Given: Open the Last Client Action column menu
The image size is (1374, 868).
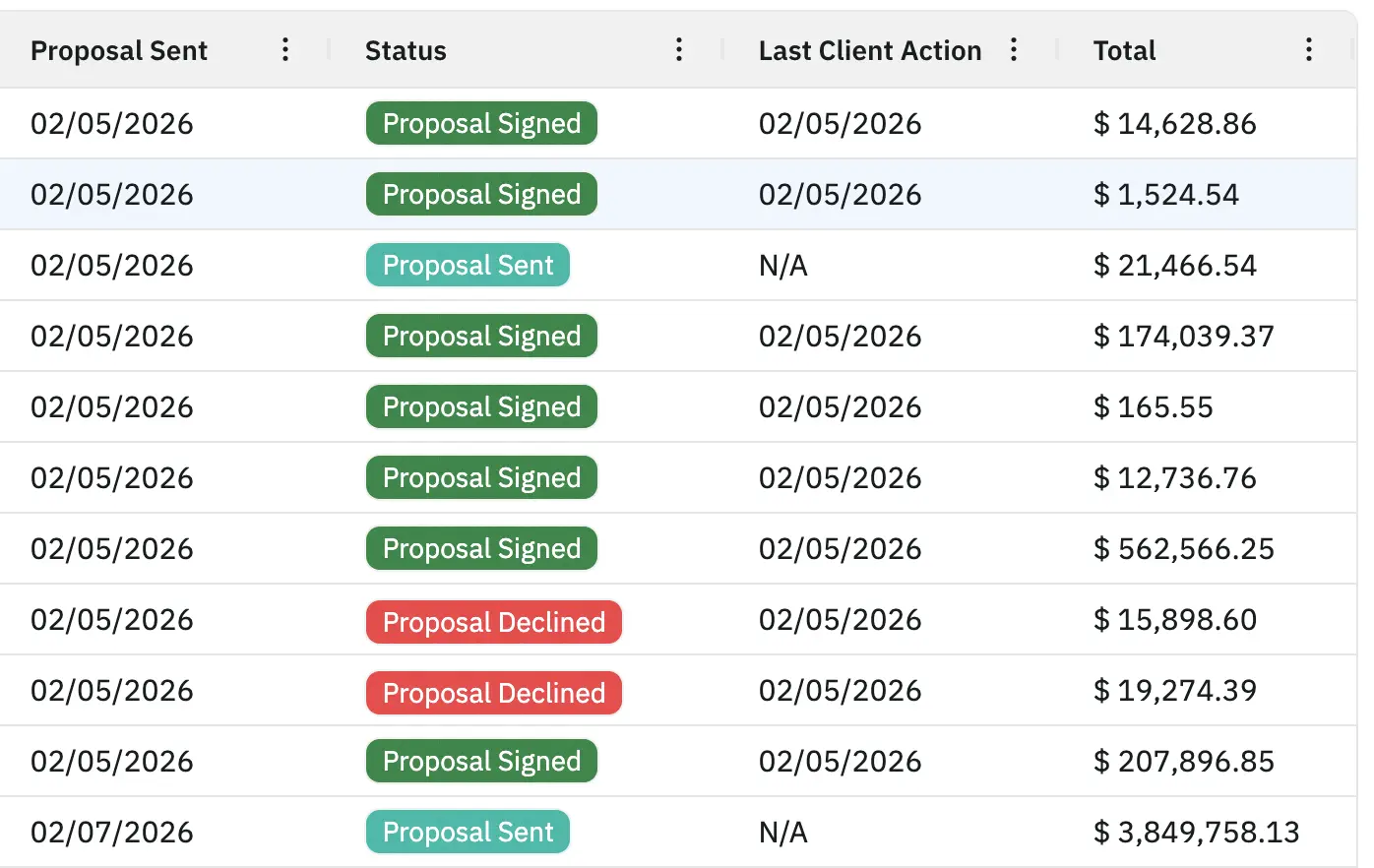Looking at the screenshot, I should (x=1014, y=49).
